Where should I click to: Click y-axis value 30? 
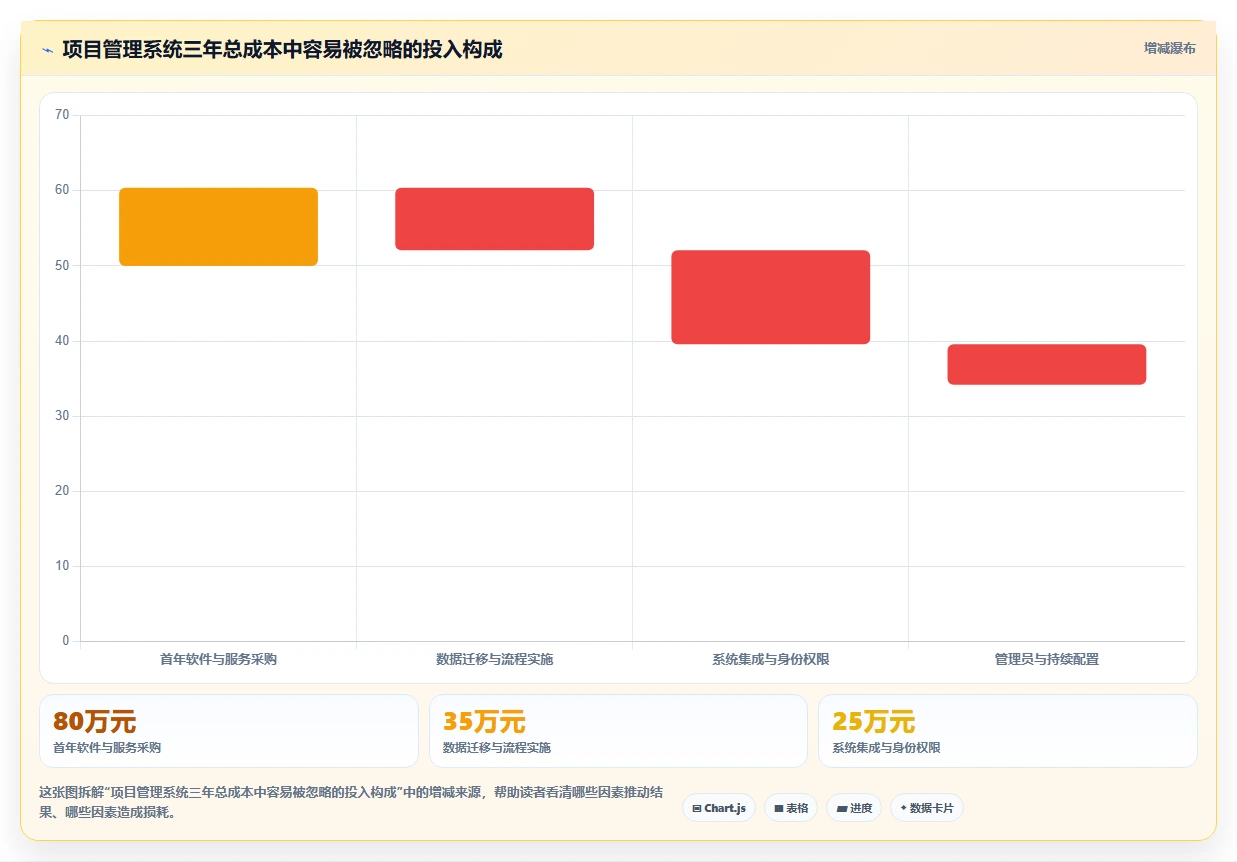pos(62,416)
